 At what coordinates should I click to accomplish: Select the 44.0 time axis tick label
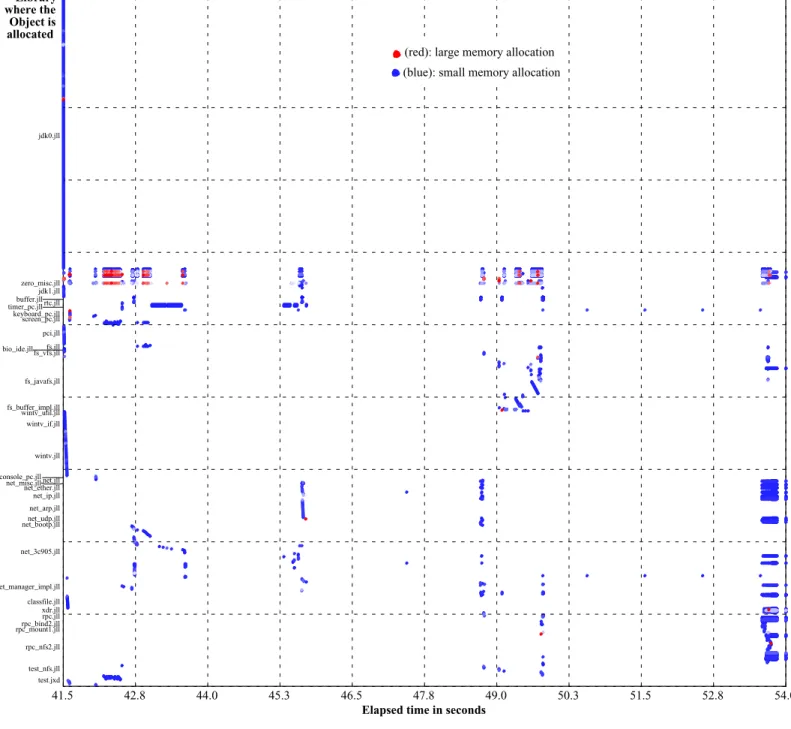click(x=207, y=696)
